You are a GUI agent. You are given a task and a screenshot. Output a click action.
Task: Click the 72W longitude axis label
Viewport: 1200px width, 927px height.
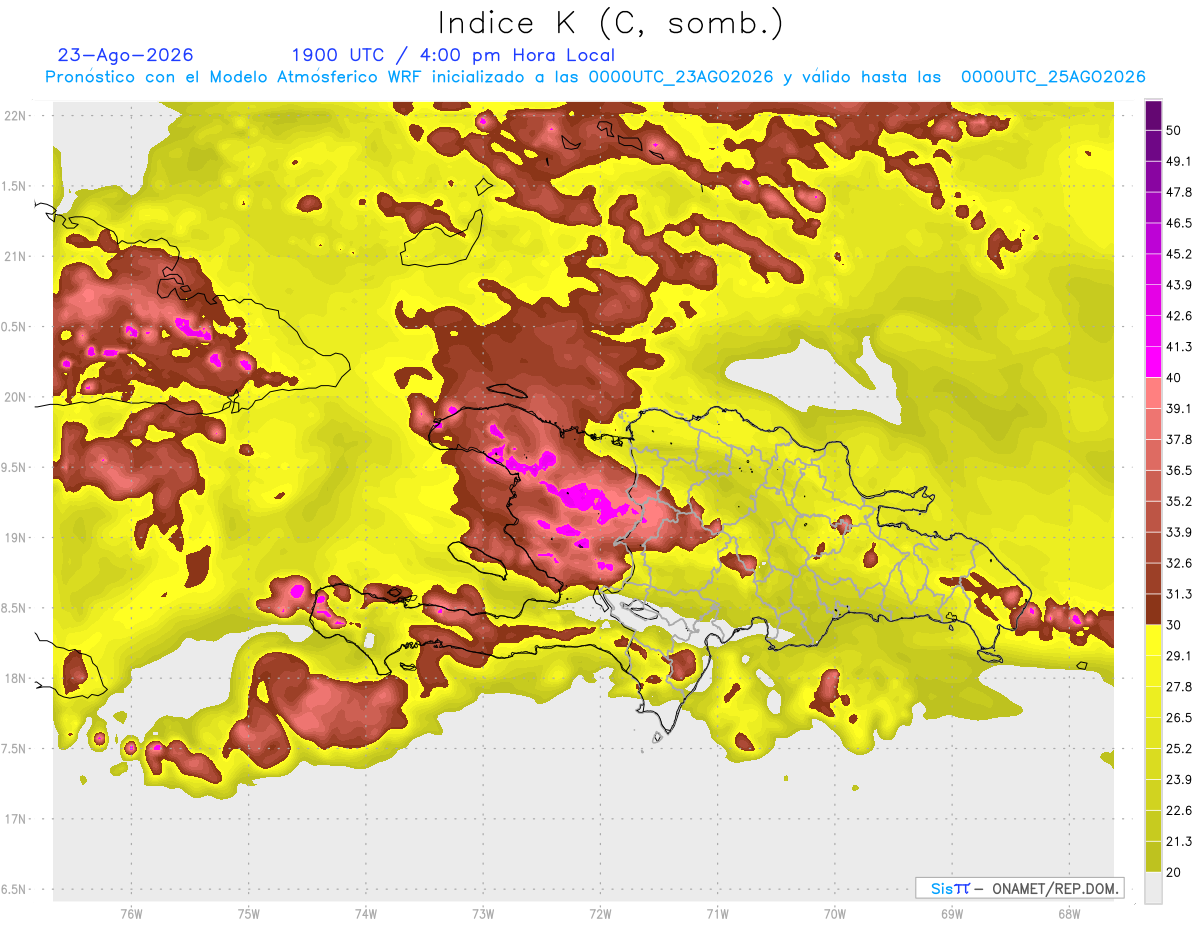pos(600,913)
